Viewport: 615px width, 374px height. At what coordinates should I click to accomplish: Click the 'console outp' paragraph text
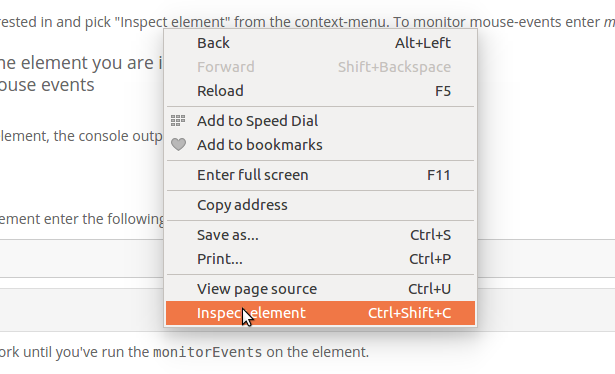[x=81, y=136]
